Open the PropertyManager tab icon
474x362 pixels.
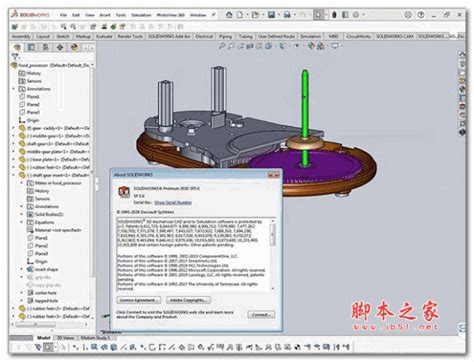[31, 47]
